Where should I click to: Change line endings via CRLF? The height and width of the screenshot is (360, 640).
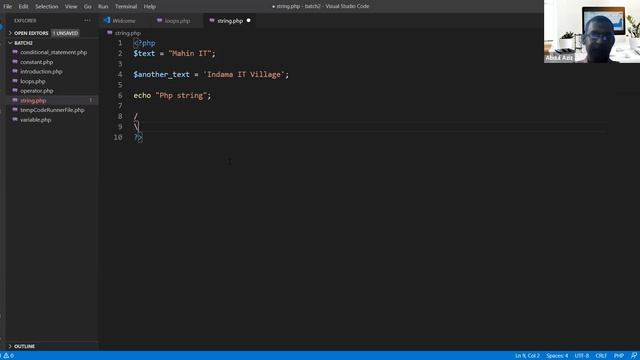tap(601, 356)
